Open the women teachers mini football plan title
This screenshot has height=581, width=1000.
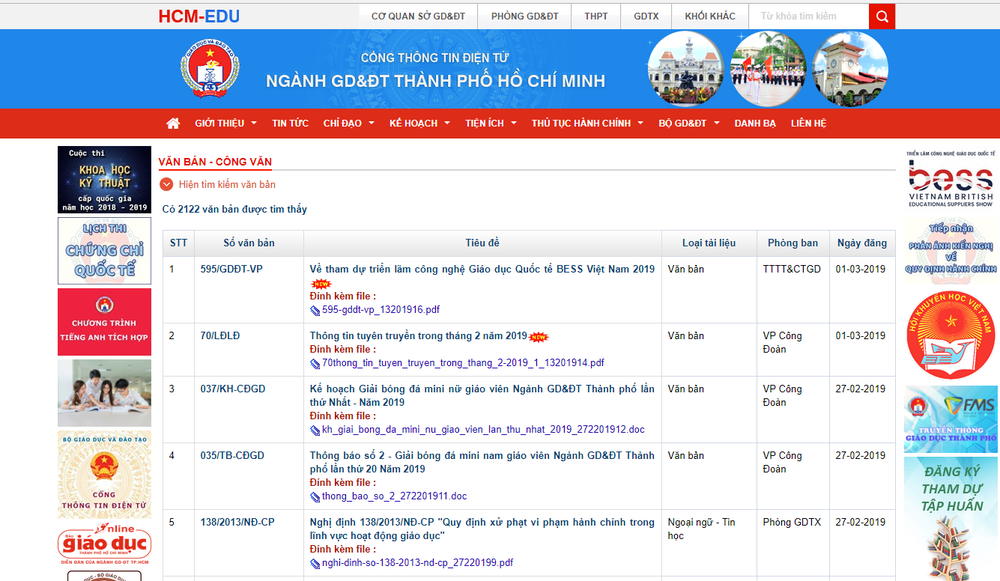click(482, 396)
